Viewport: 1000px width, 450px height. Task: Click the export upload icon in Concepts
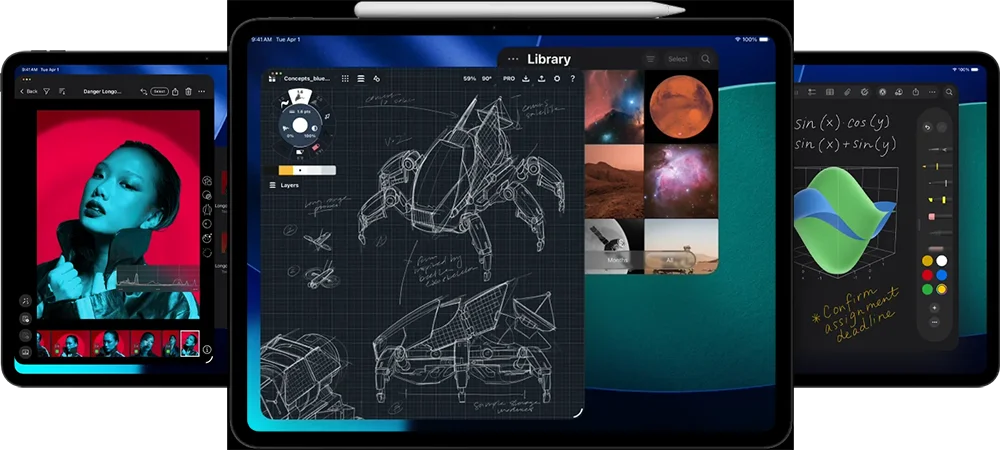tap(542, 78)
